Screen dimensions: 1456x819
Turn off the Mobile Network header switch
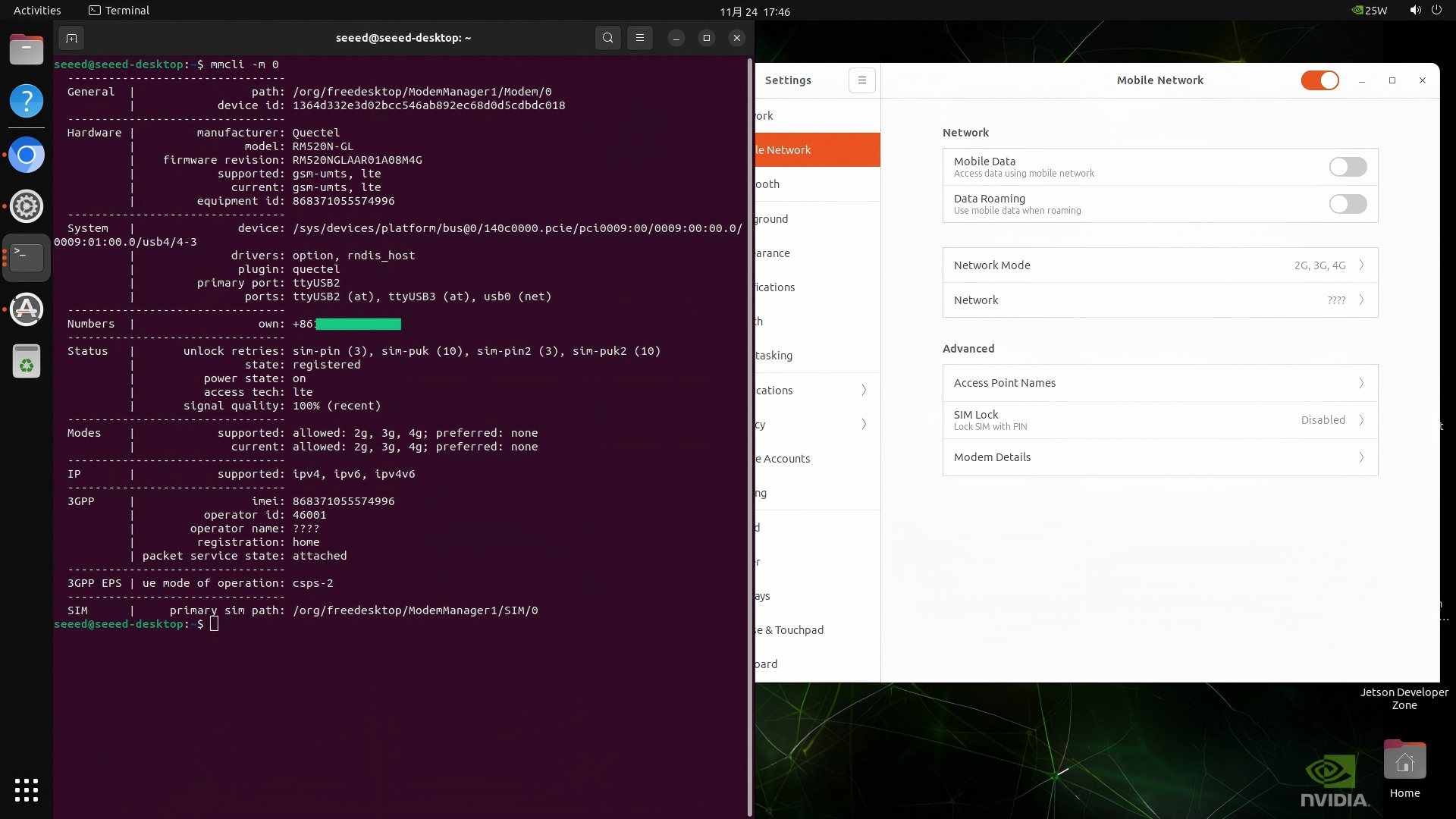1319,80
